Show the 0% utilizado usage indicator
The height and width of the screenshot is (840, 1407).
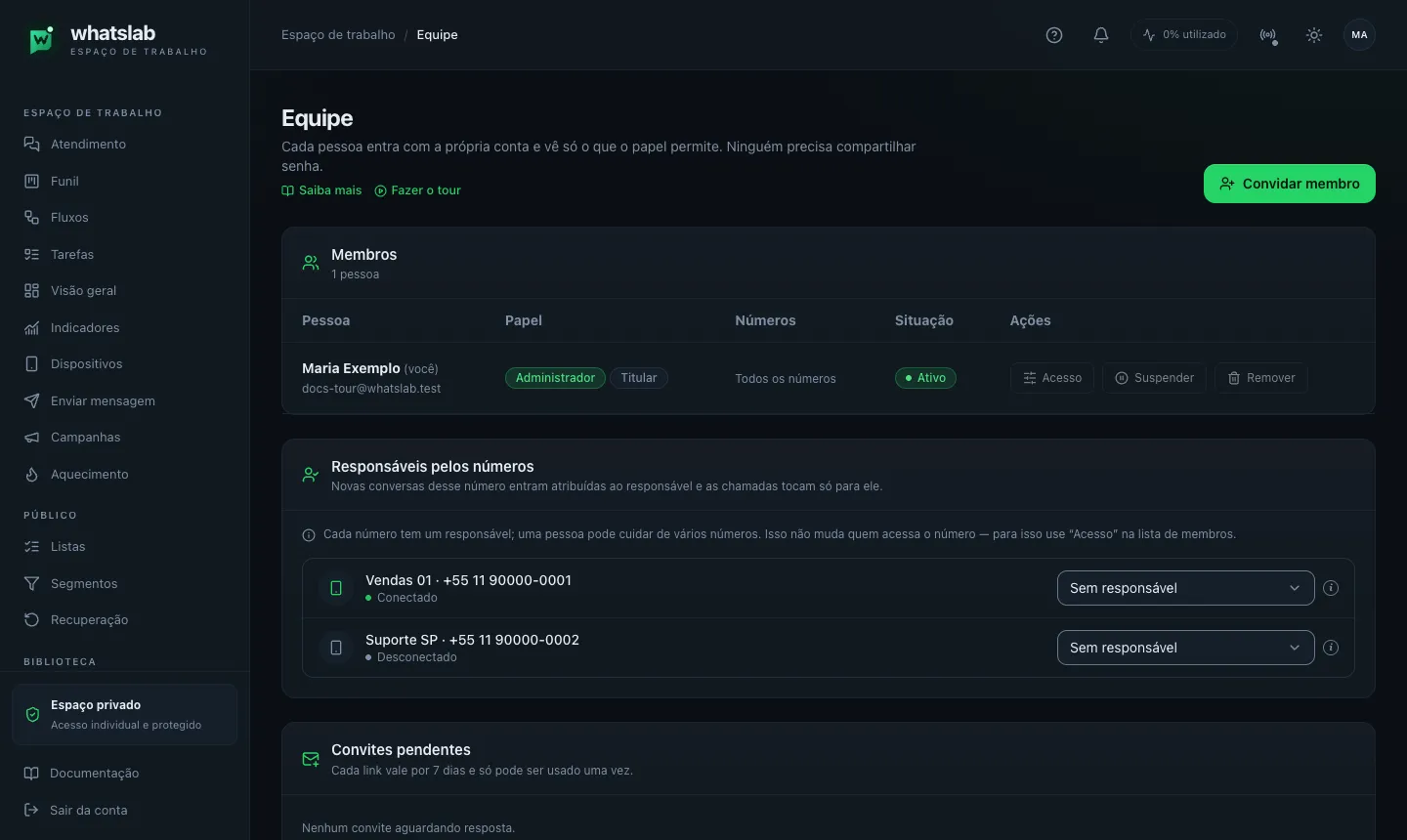click(x=1184, y=35)
